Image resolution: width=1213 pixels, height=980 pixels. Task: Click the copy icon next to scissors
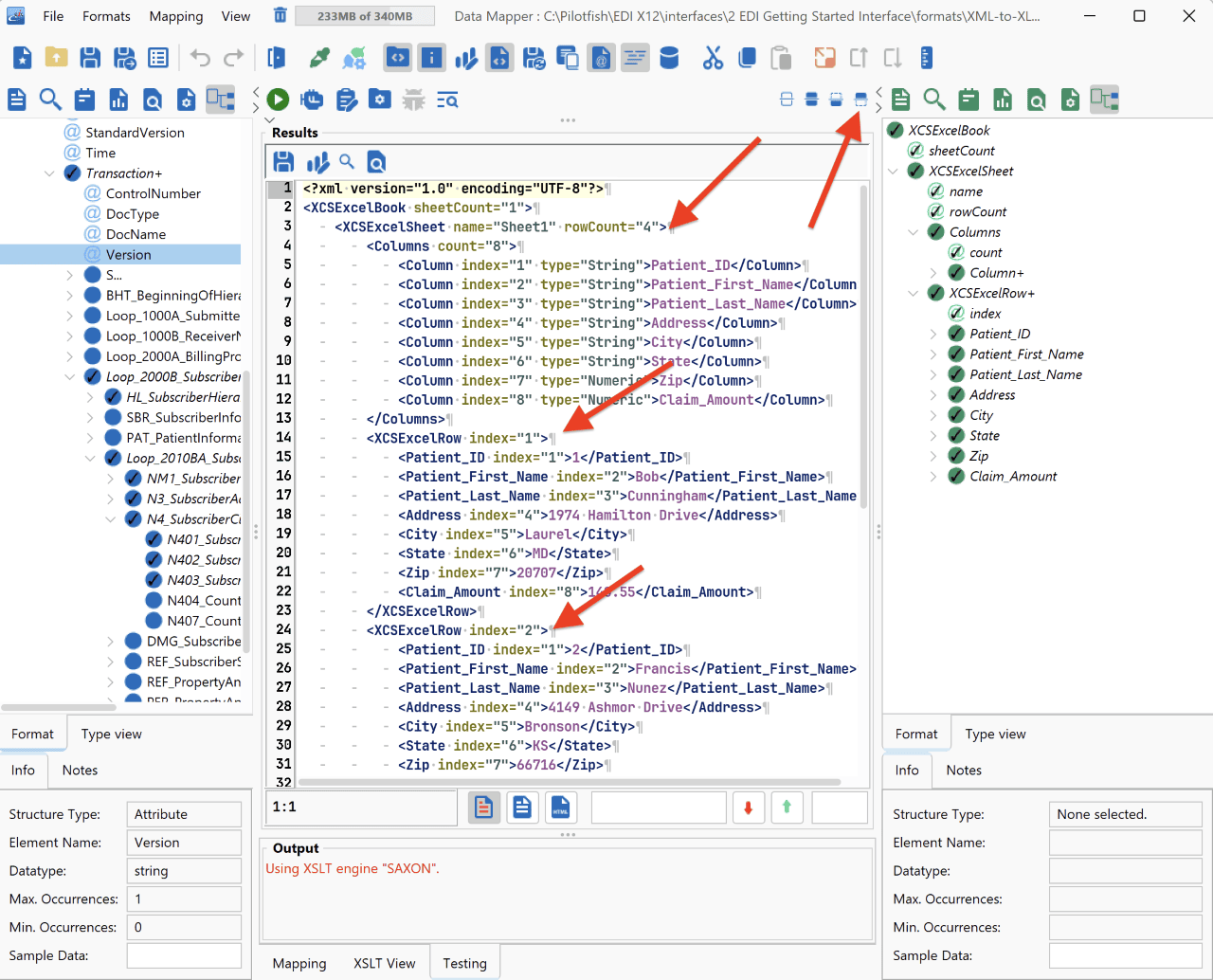[747, 58]
